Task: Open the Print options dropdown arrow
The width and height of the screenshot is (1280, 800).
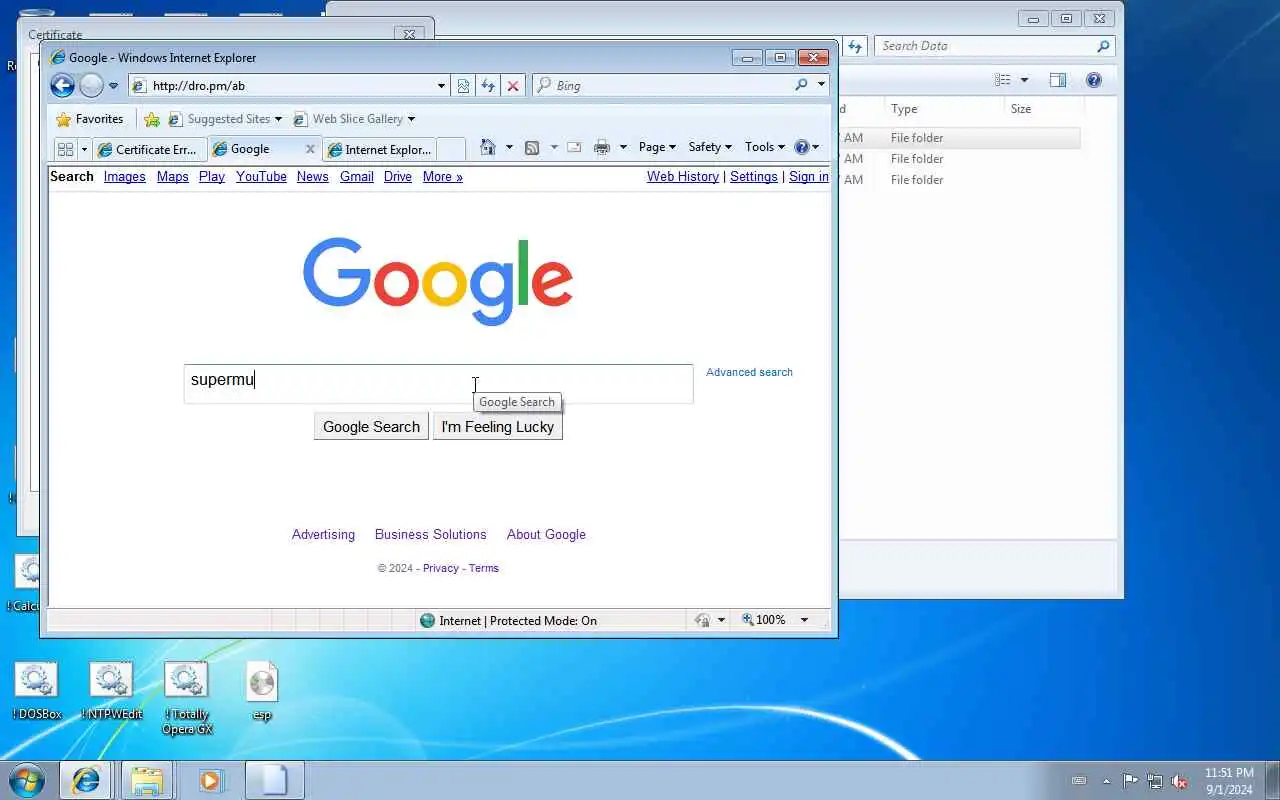Action: 623,147
